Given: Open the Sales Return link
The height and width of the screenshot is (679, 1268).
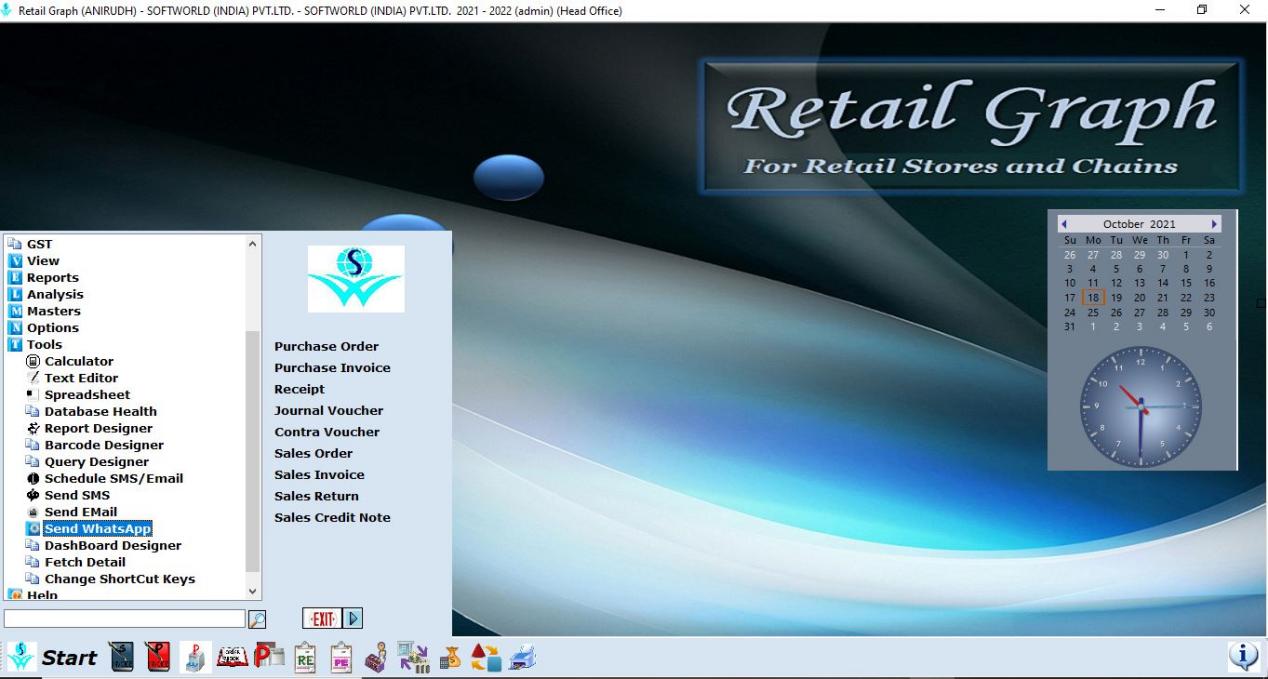Looking at the screenshot, I should click(x=317, y=496).
